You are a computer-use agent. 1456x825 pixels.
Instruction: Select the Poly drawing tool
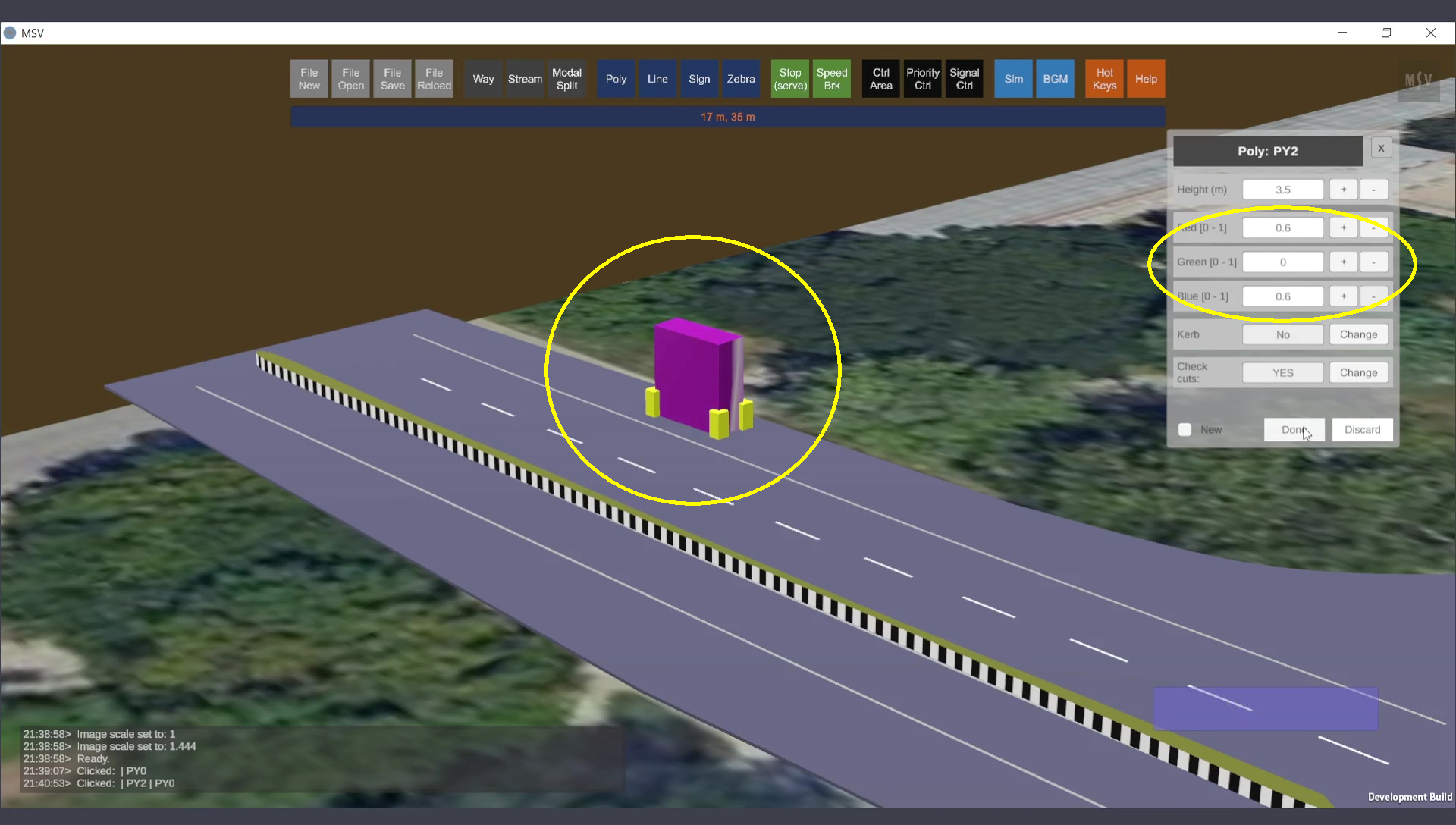pyautogui.click(x=616, y=79)
